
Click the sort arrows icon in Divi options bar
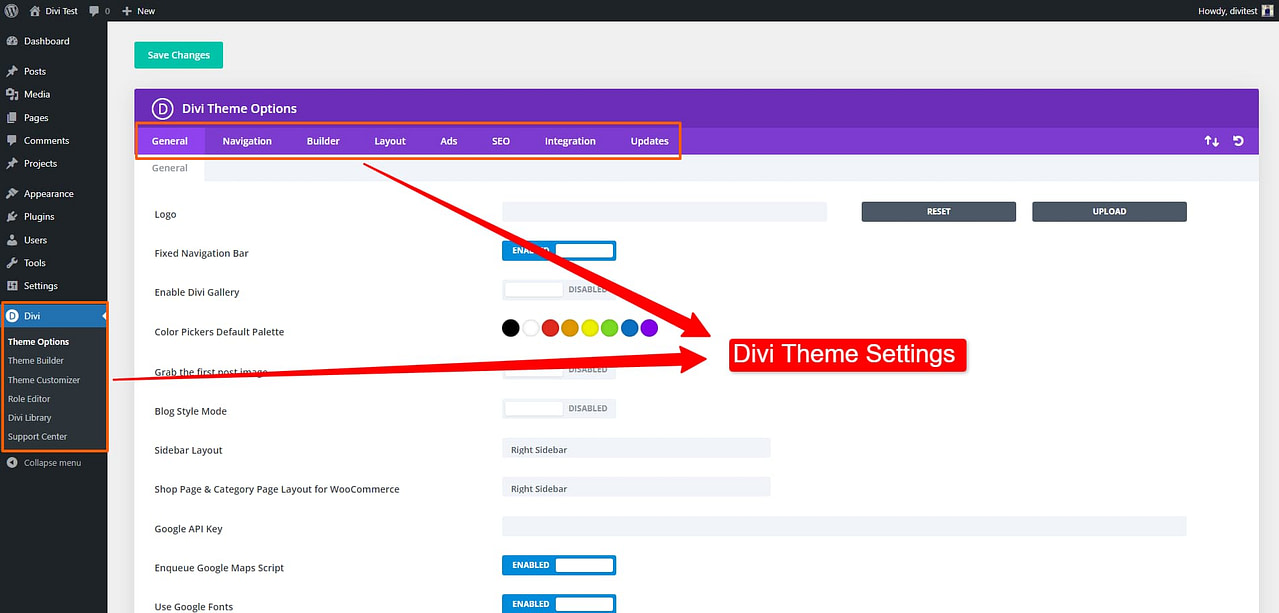coord(1212,141)
